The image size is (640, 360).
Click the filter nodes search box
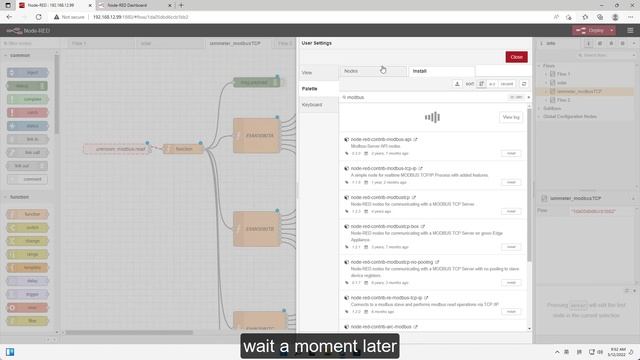point(29,43)
